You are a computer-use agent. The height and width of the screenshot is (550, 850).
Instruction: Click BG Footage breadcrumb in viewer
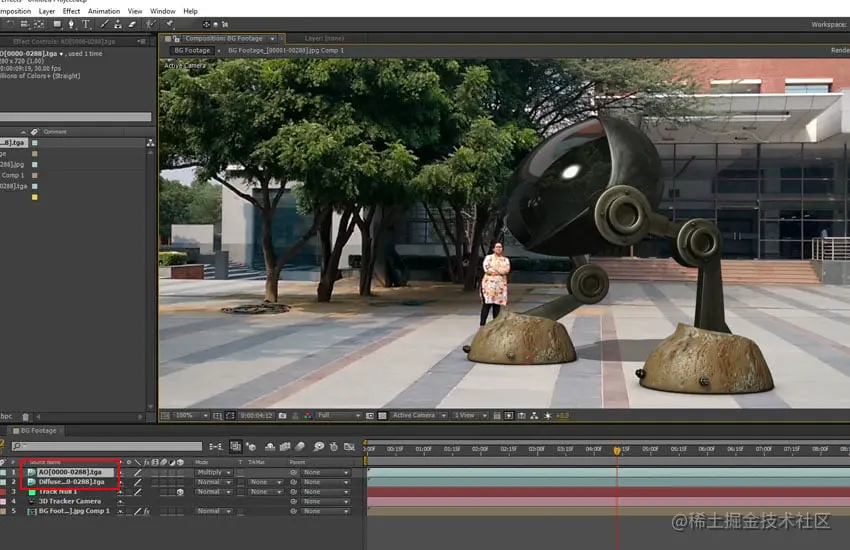coord(192,50)
